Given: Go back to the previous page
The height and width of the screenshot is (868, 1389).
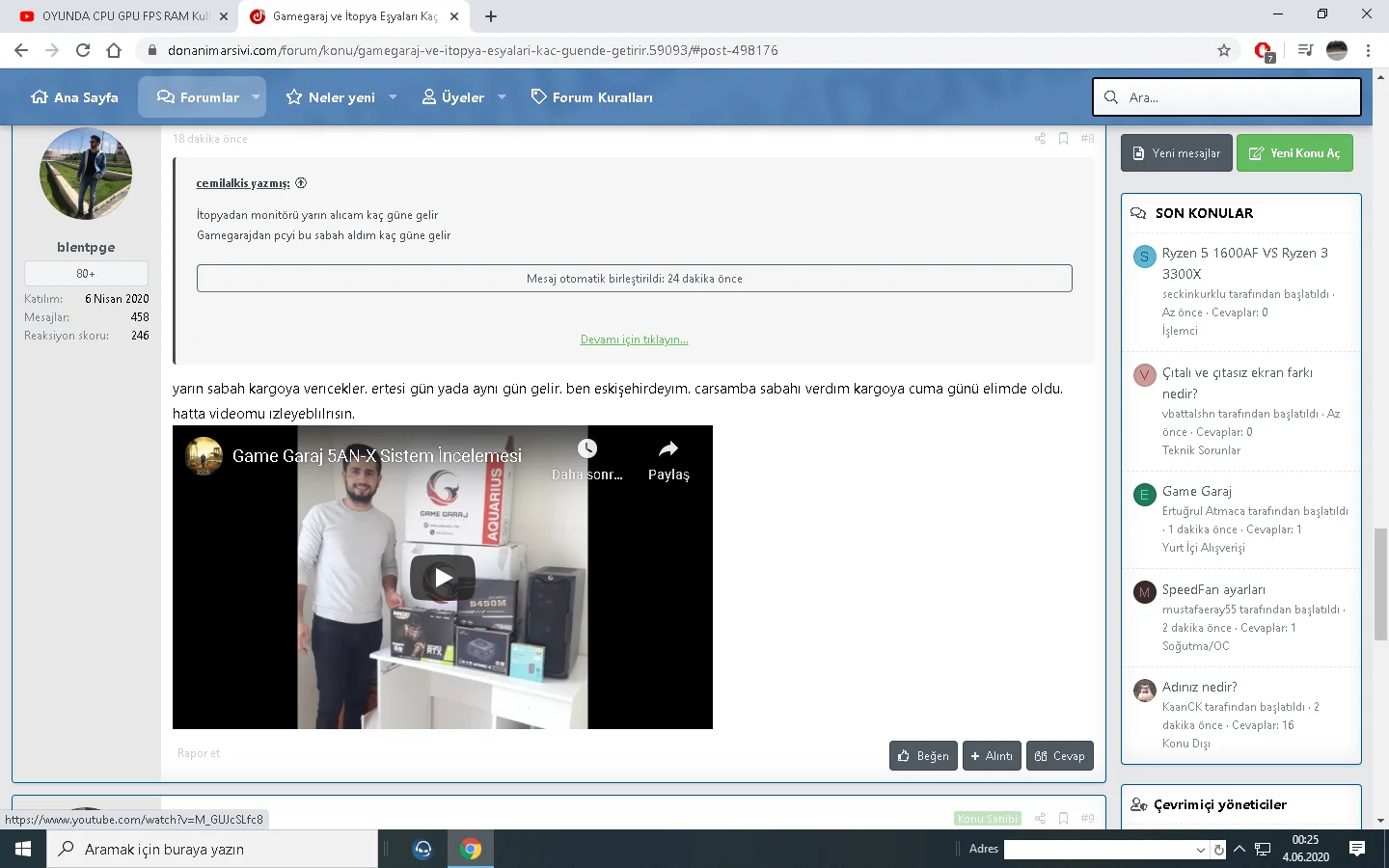Looking at the screenshot, I should point(21,50).
